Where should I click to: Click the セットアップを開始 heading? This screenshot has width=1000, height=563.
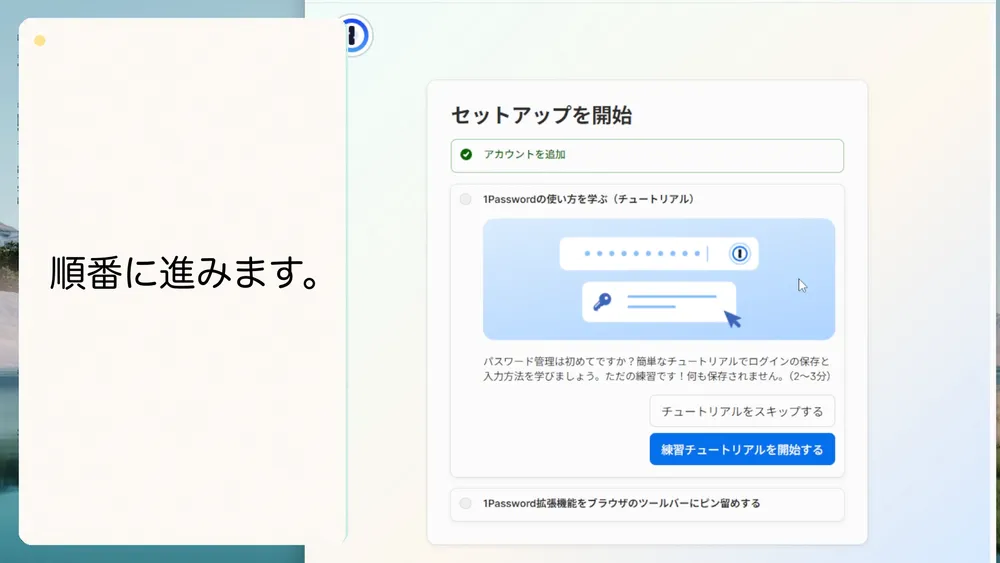tap(541, 115)
